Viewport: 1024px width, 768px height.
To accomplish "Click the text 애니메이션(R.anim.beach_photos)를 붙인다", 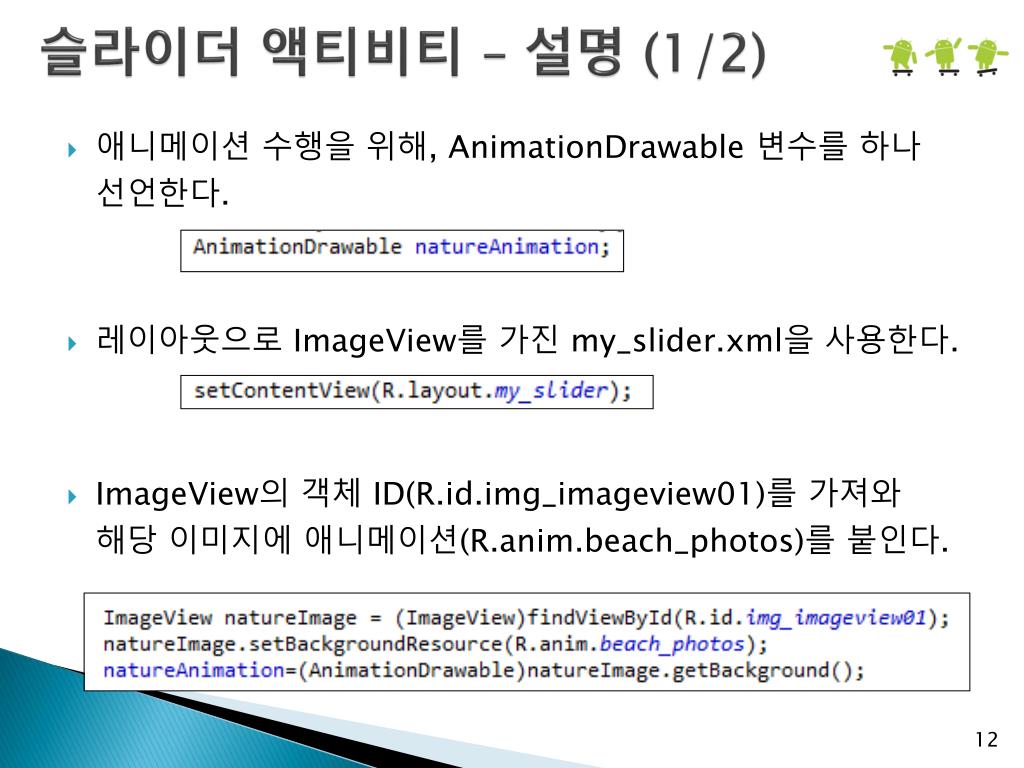I will pyautogui.click(x=626, y=540).
